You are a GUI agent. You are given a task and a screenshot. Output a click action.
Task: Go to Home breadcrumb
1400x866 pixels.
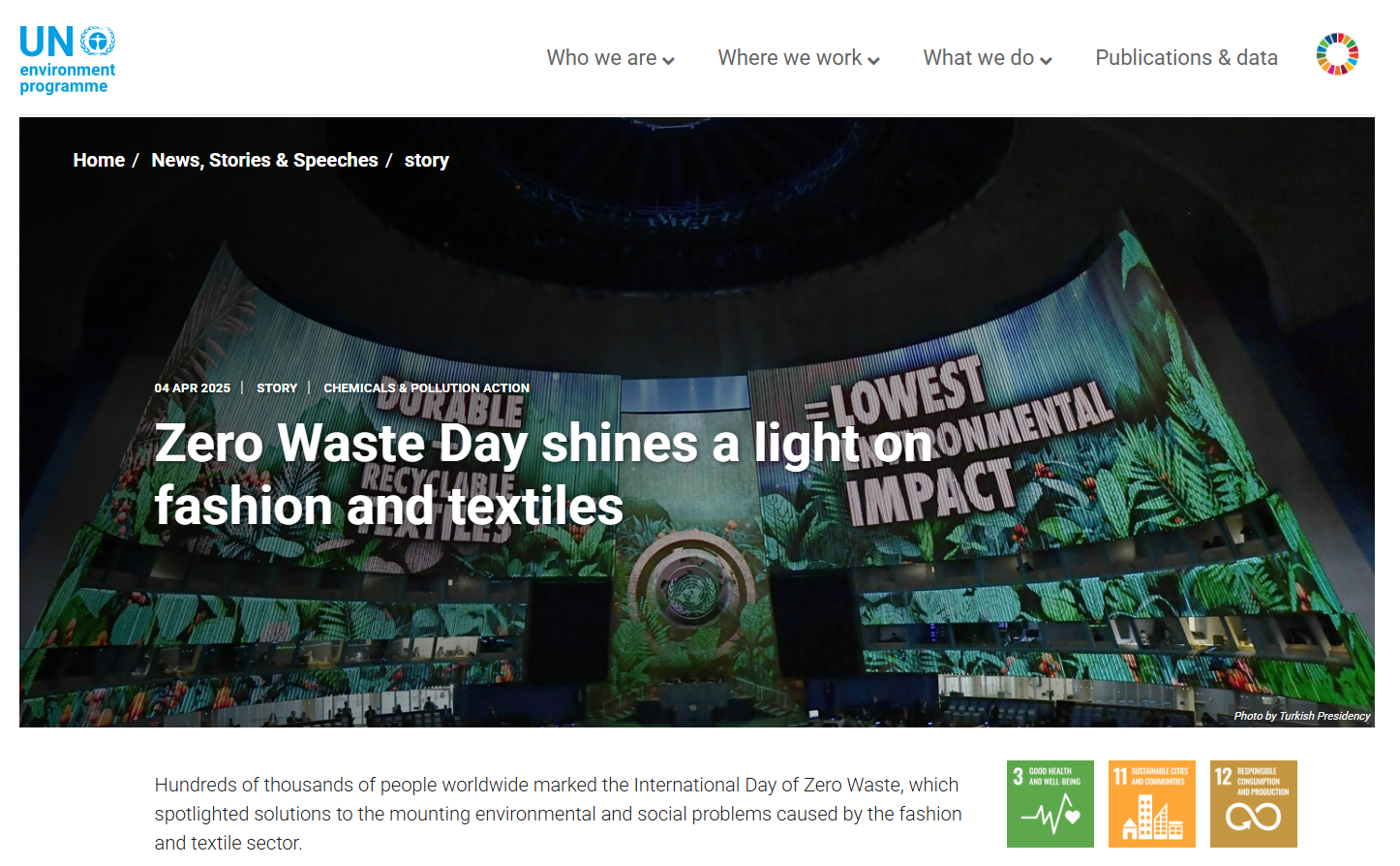[99, 160]
